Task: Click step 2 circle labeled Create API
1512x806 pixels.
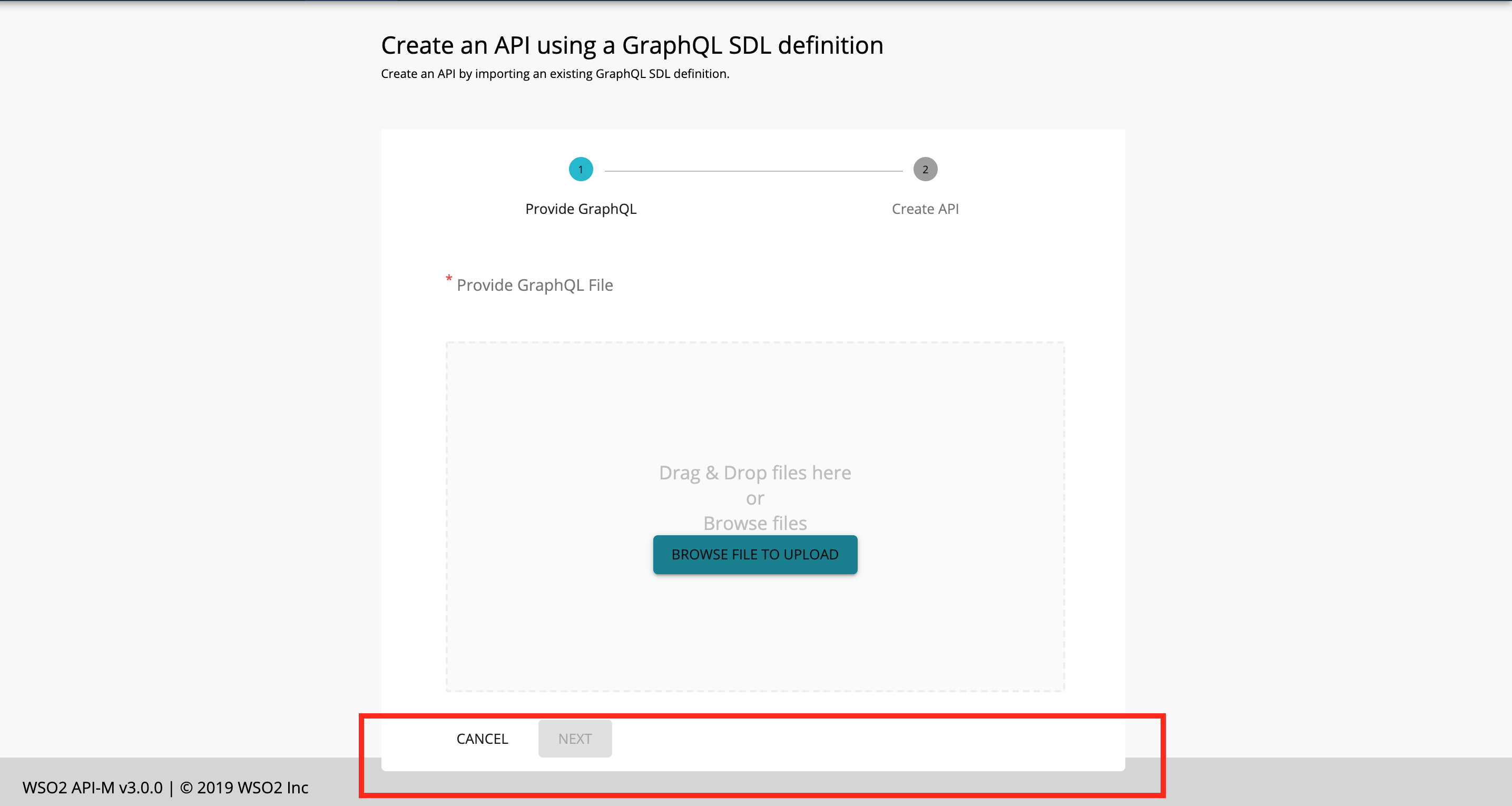Action: (x=925, y=169)
